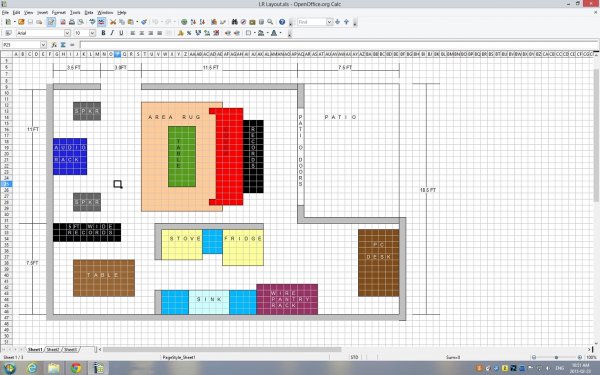Viewport: 600px width, 375px height.
Task: Open the New document type dropdown arrow
Action: (x=14, y=22)
